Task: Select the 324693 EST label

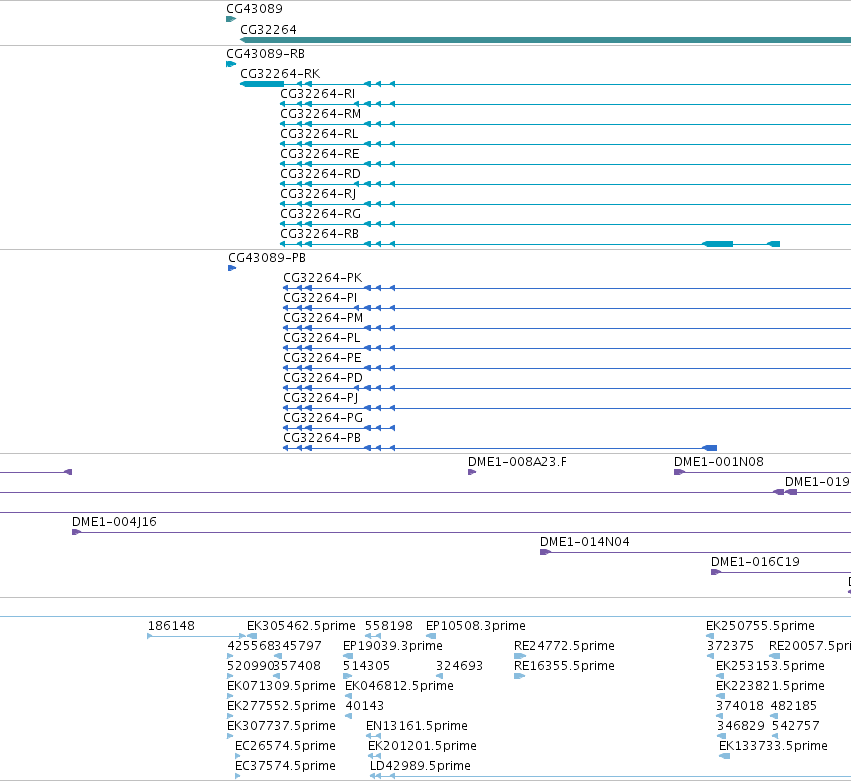Action: pyautogui.click(x=459, y=666)
